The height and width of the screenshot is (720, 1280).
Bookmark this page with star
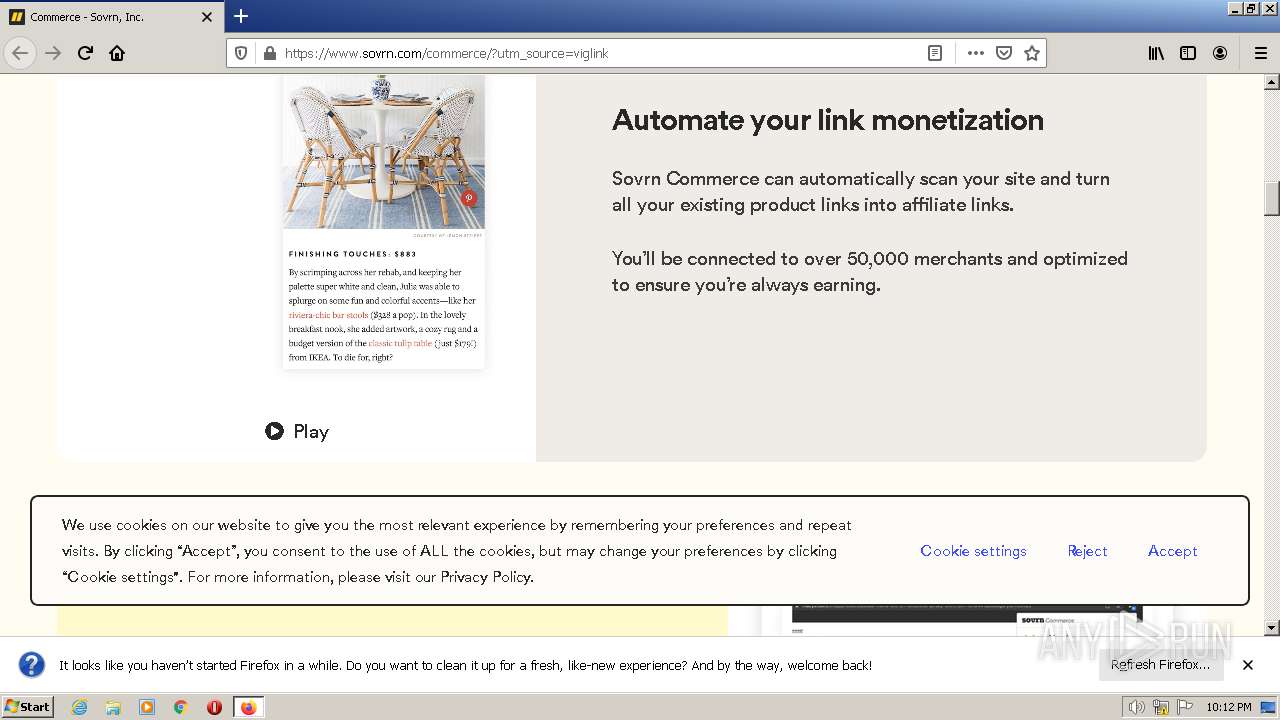click(x=1032, y=53)
